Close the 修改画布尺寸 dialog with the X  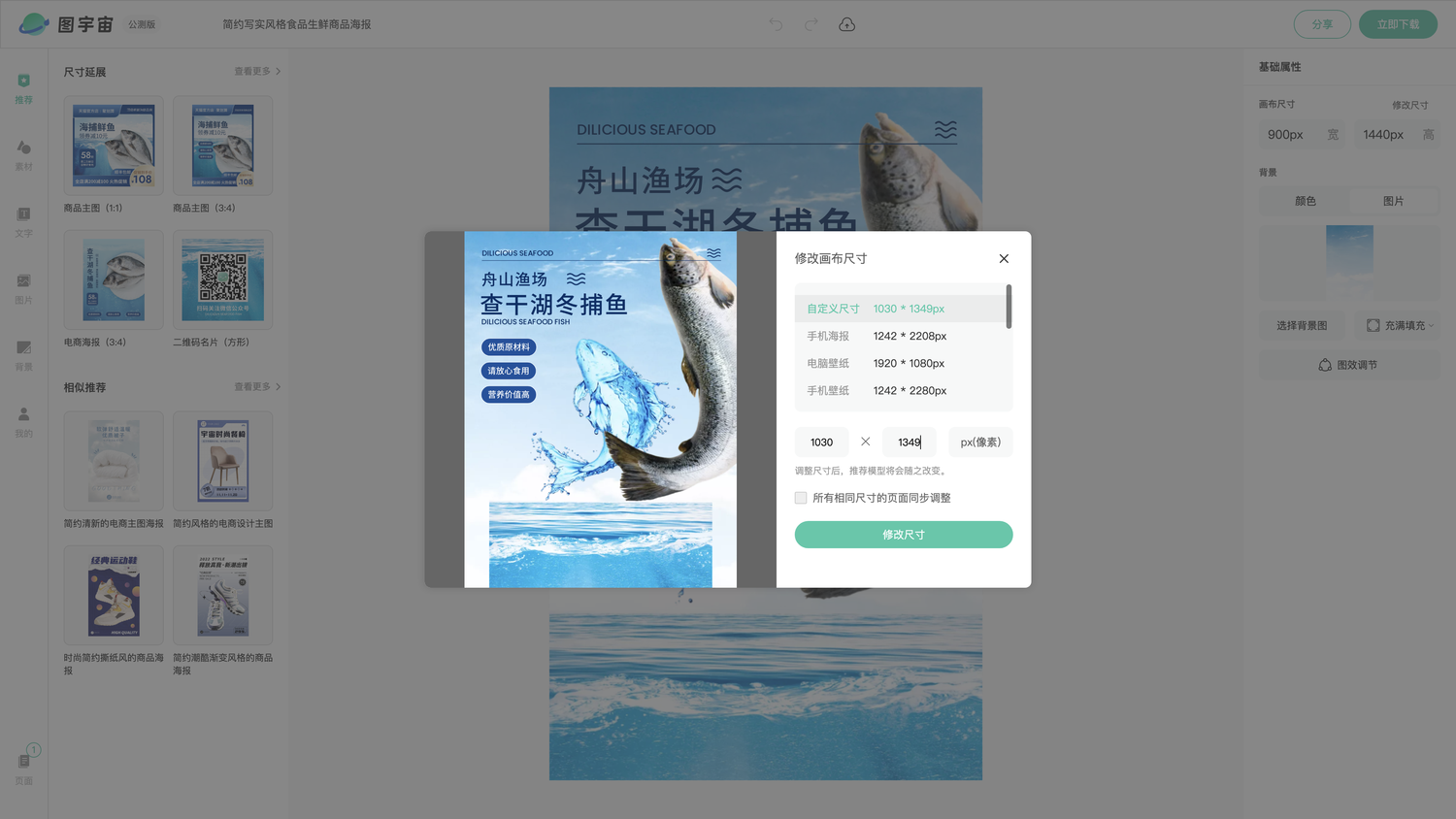pos(1004,258)
